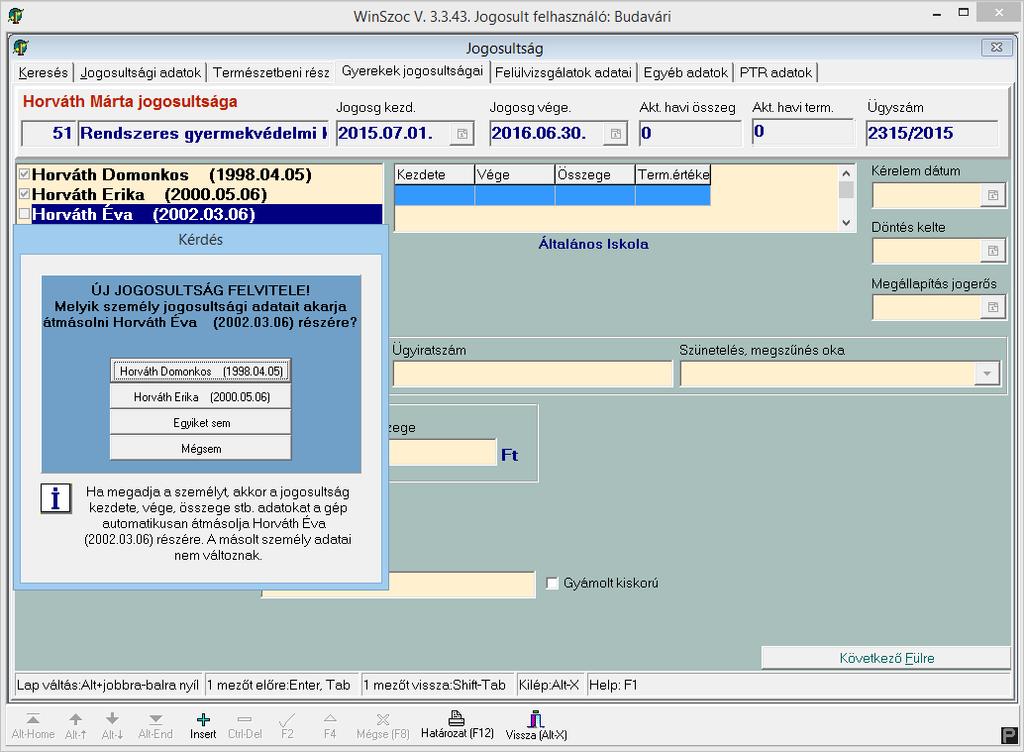Maximize the WinSzoc main window
The width and height of the screenshot is (1024, 752).
click(x=963, y=13)
